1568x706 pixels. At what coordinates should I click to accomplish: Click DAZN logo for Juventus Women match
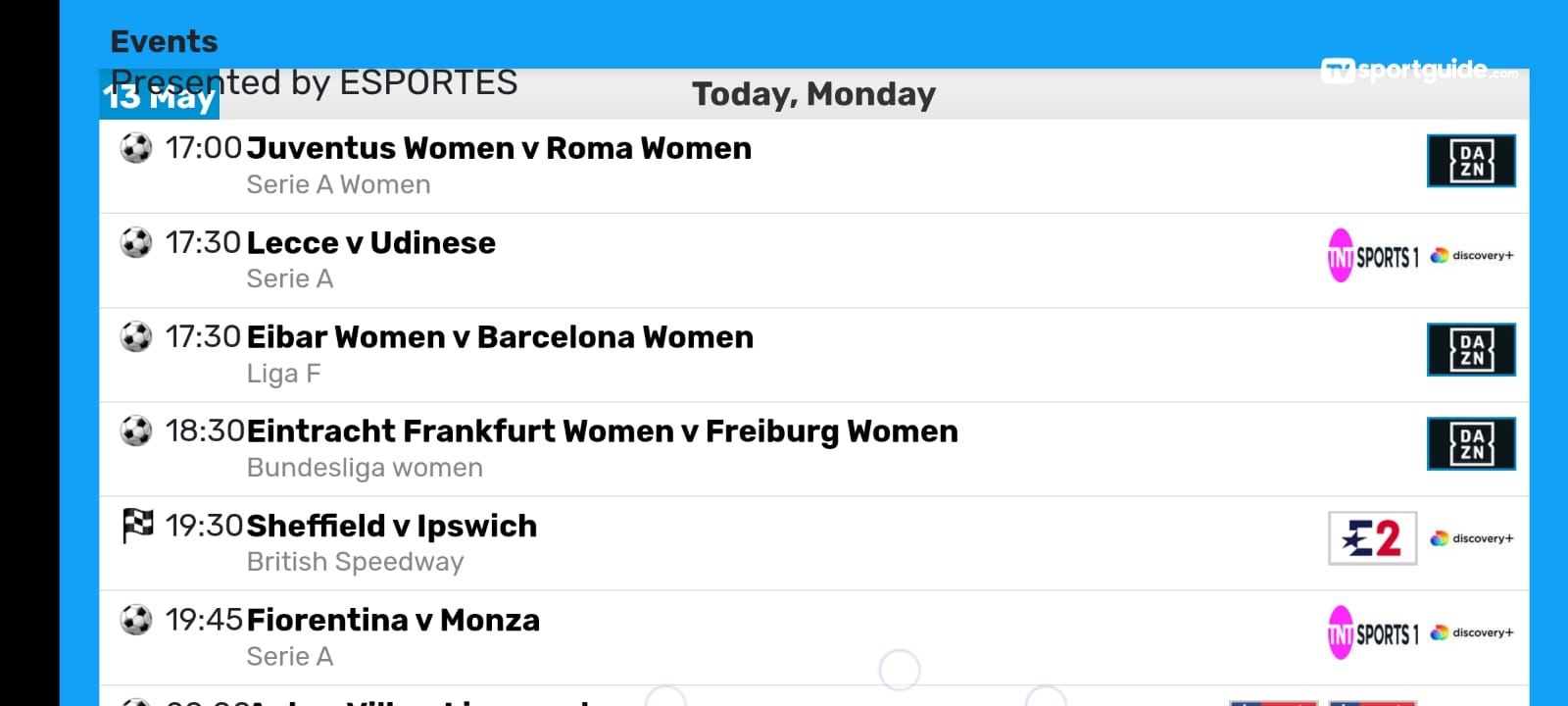point(1471,161)
